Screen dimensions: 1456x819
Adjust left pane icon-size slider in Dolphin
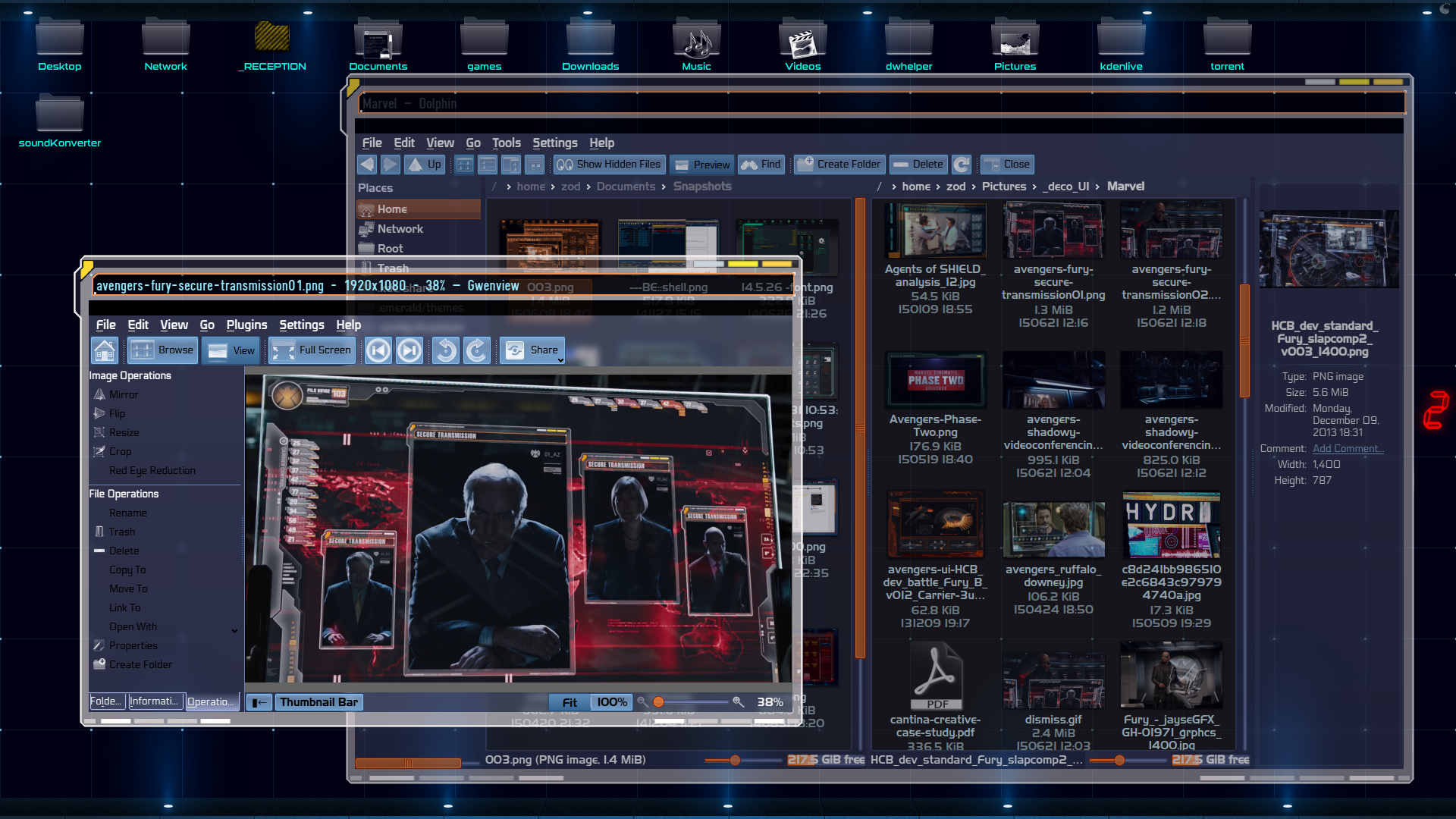(x=735, y=760)
